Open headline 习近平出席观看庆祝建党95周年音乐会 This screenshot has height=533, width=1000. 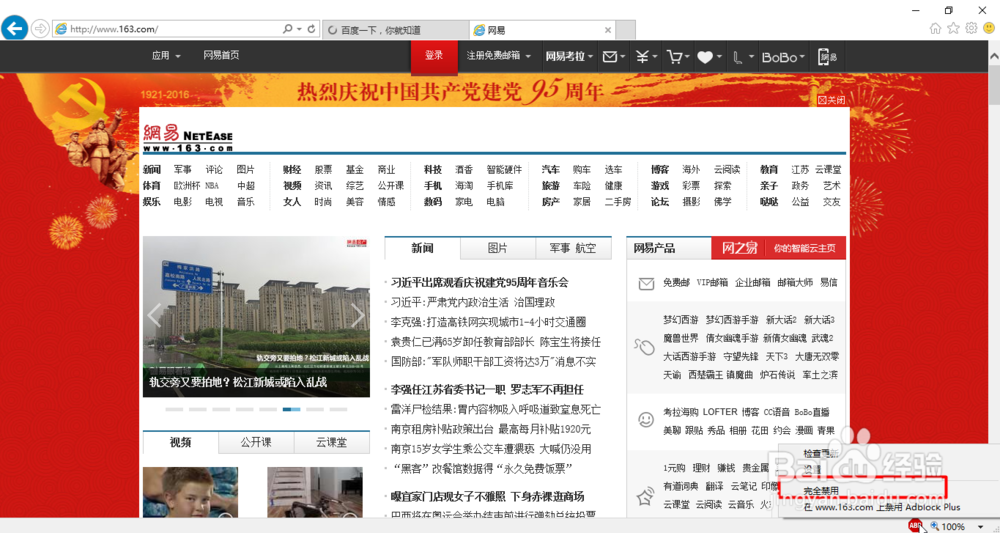[x=479, y=282]
